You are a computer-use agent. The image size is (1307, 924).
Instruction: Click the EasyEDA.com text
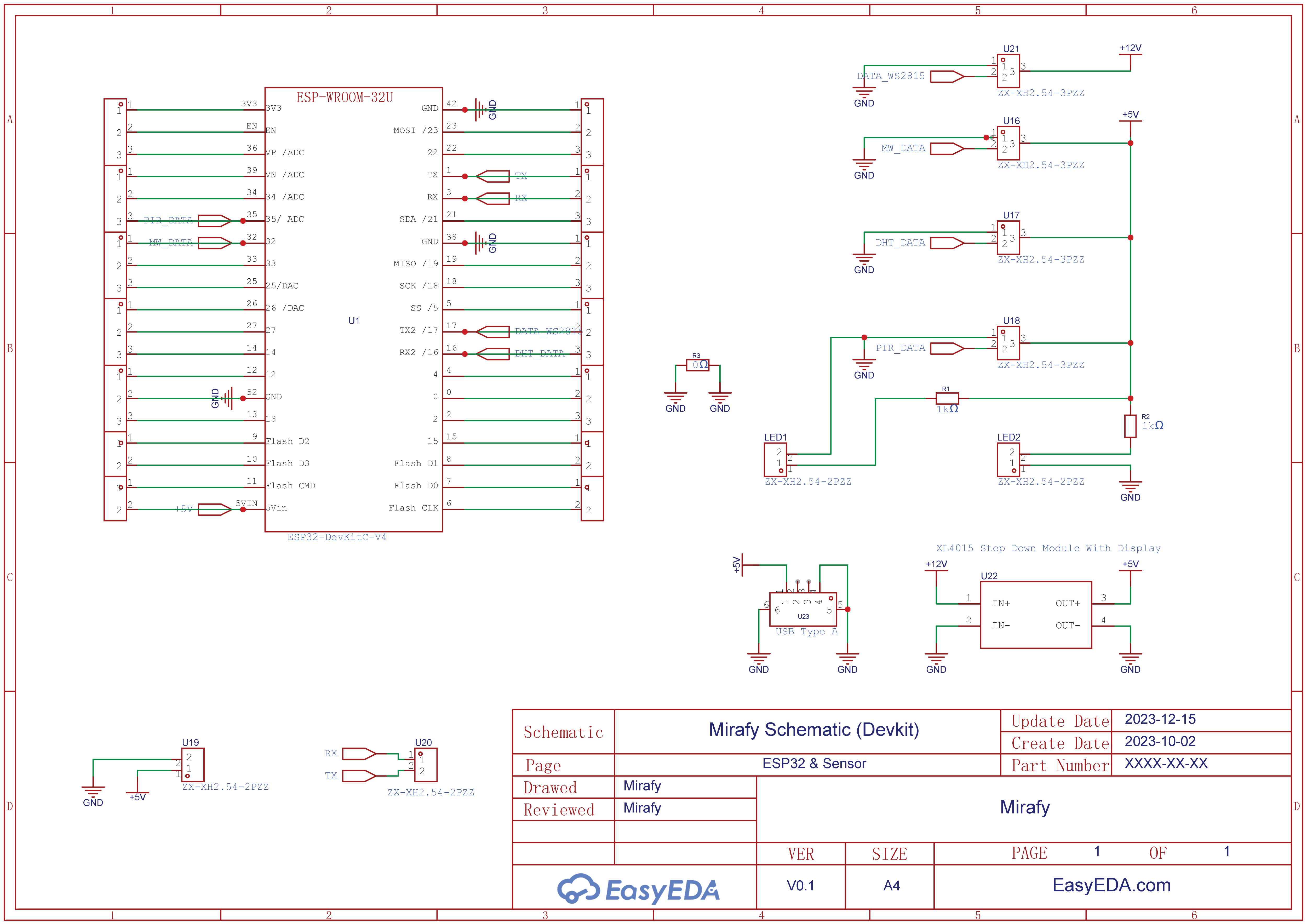1111,886
